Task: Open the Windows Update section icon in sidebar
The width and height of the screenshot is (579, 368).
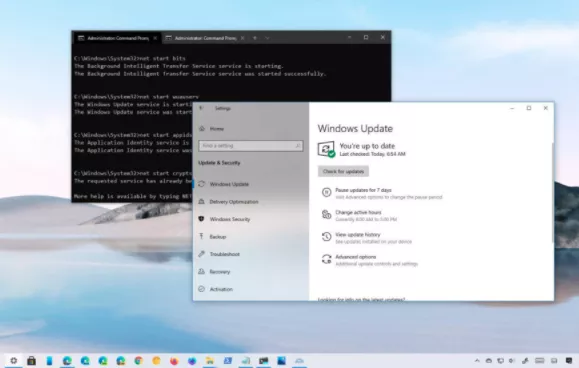Action: [202, 184]
